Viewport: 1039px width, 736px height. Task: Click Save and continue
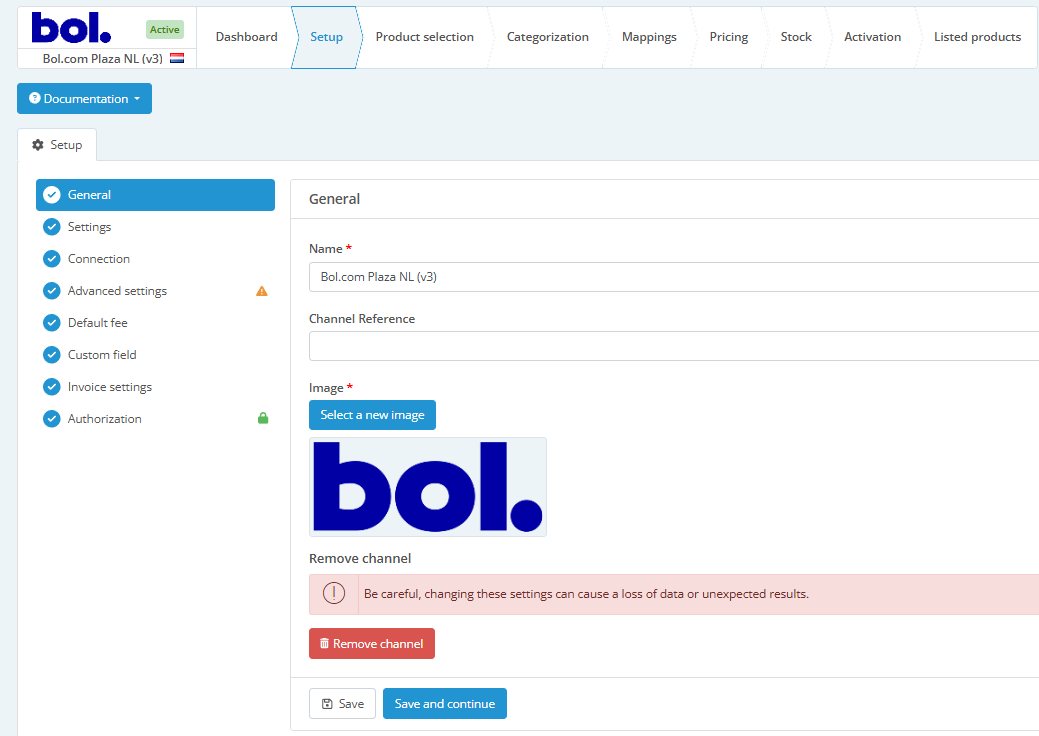click(445, 704)
